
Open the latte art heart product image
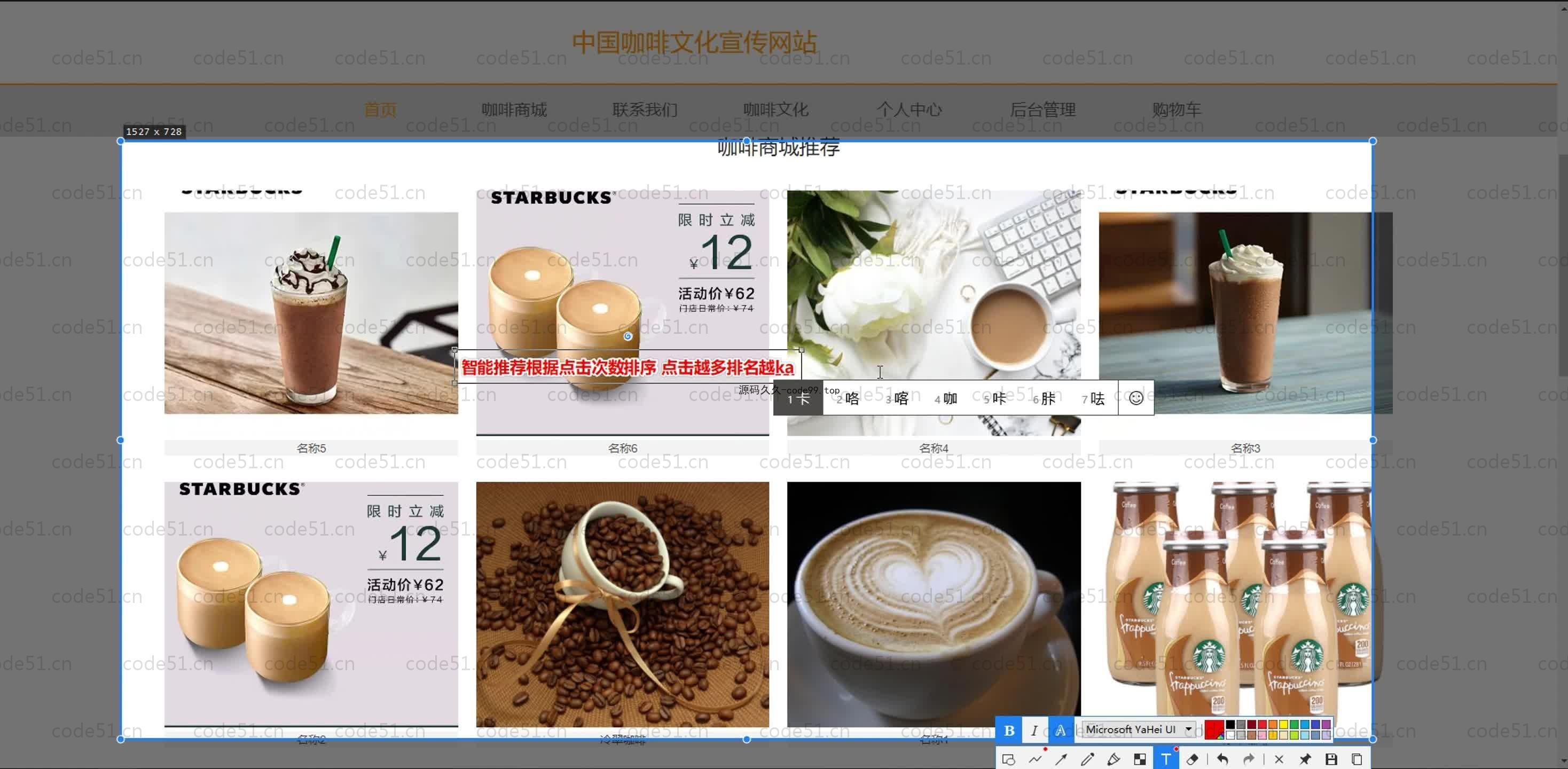pyautogui.click(x=934, y=604)
